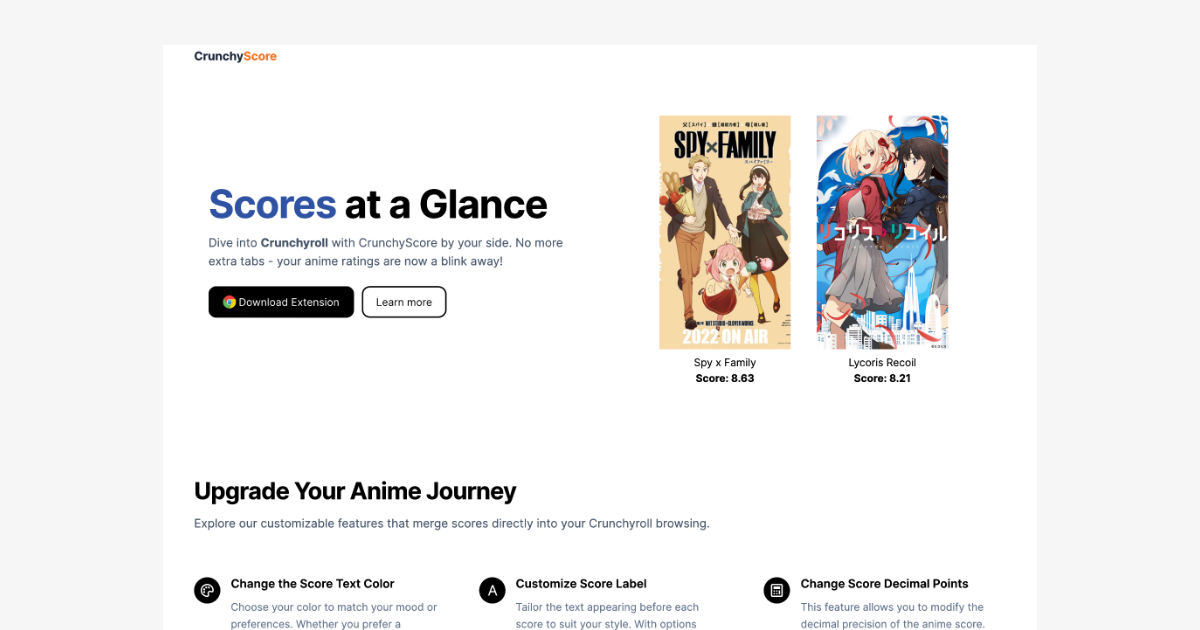The width and height of the screenshot is (1200, 630).
Task: Click the bold Crunchyroll word in description
Action: click(294, 243)
